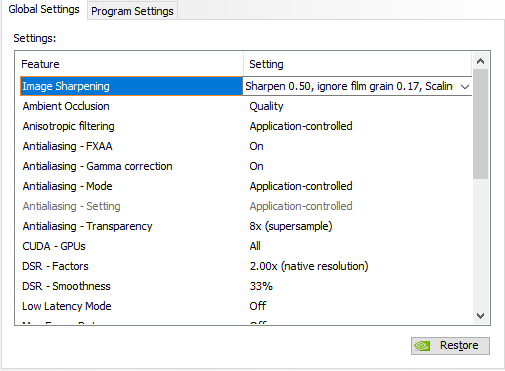This screenshot has height=371, width=505.
Task: Click the NVIDIA logo on the Restore button
Action: [x=422, y=346]
